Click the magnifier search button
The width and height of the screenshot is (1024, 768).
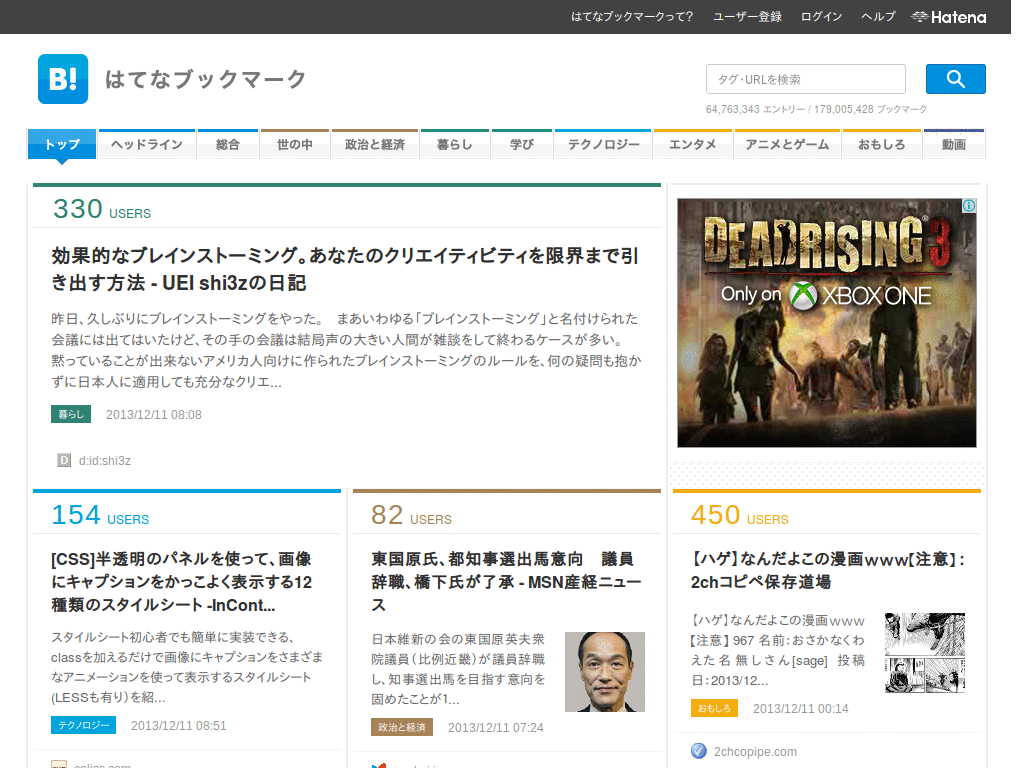coord(955,79)
